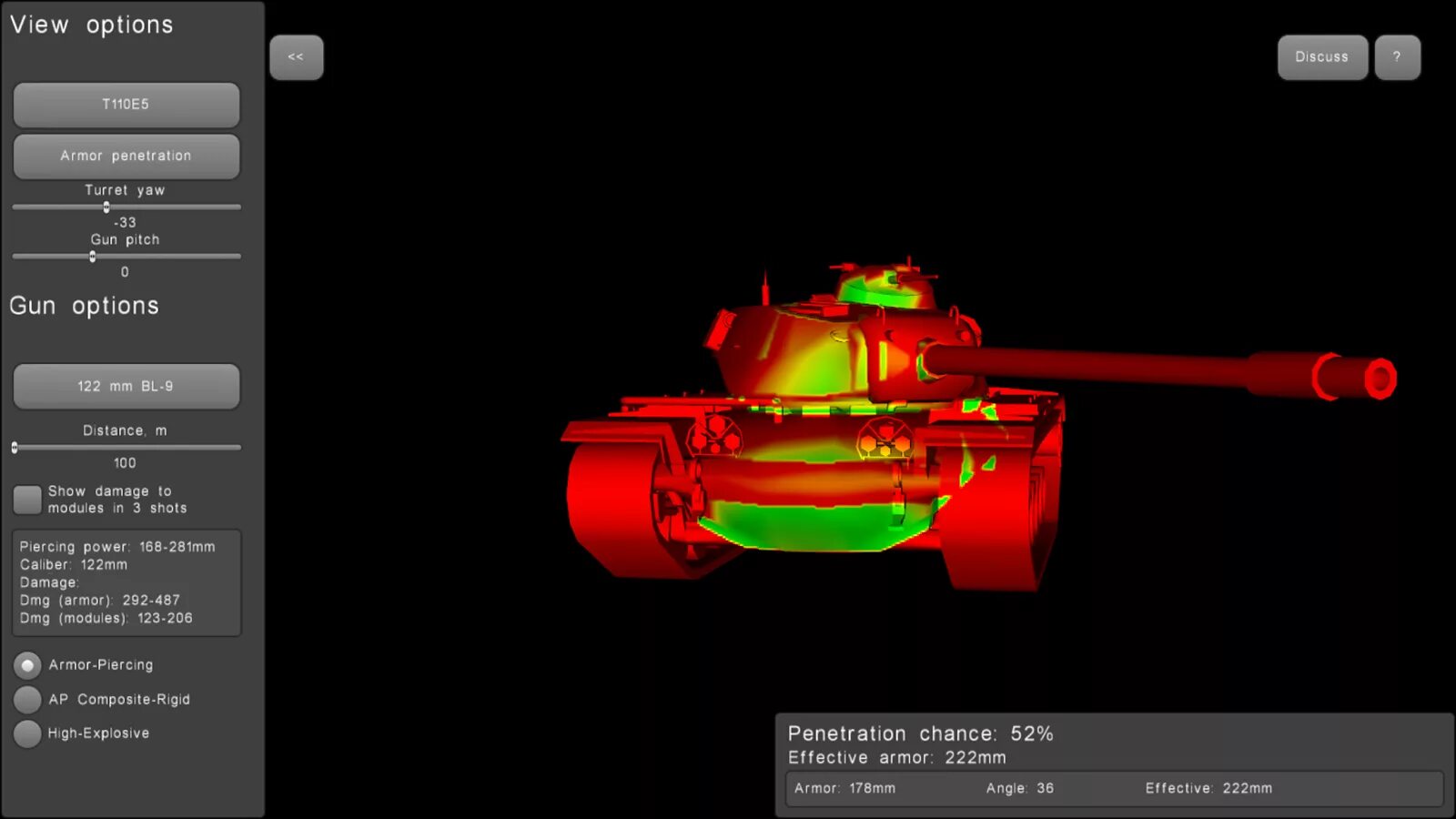
Task: Click the View options heading
Action: point(91,25)
